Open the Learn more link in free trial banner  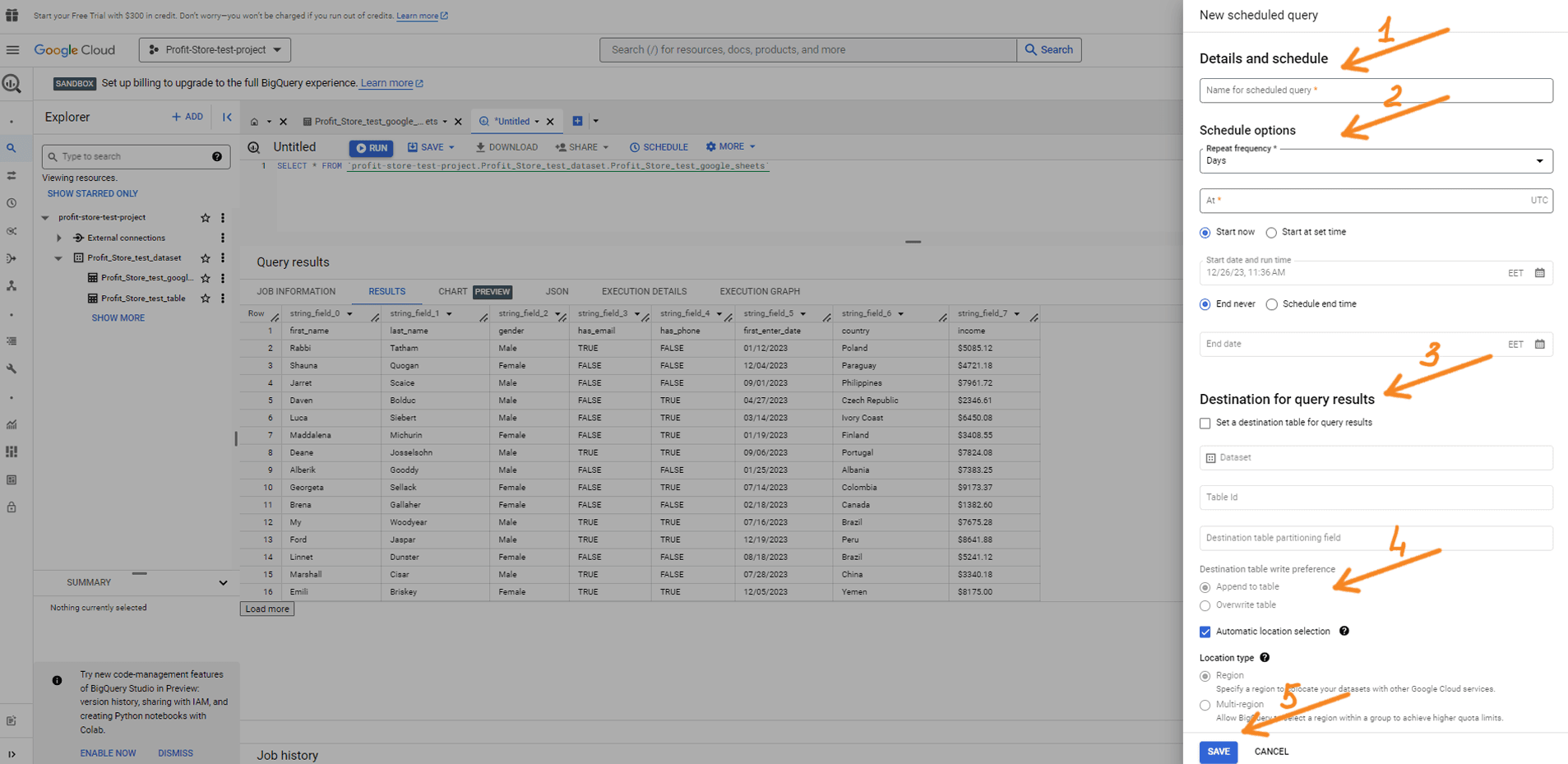click(x=422, y=16)
